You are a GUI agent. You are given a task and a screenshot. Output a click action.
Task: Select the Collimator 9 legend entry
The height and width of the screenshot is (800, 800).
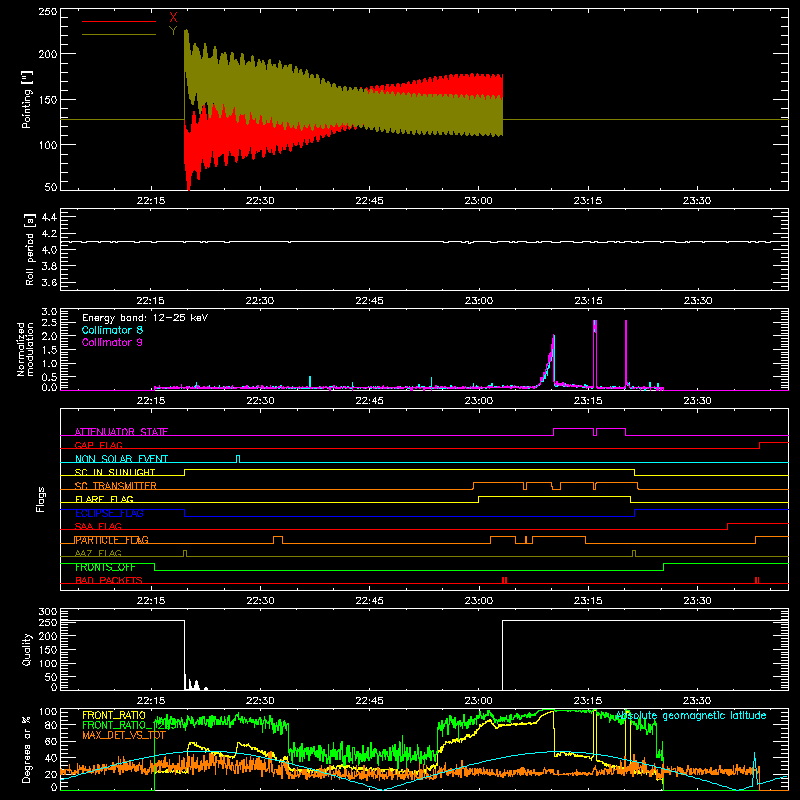[112, 342]
